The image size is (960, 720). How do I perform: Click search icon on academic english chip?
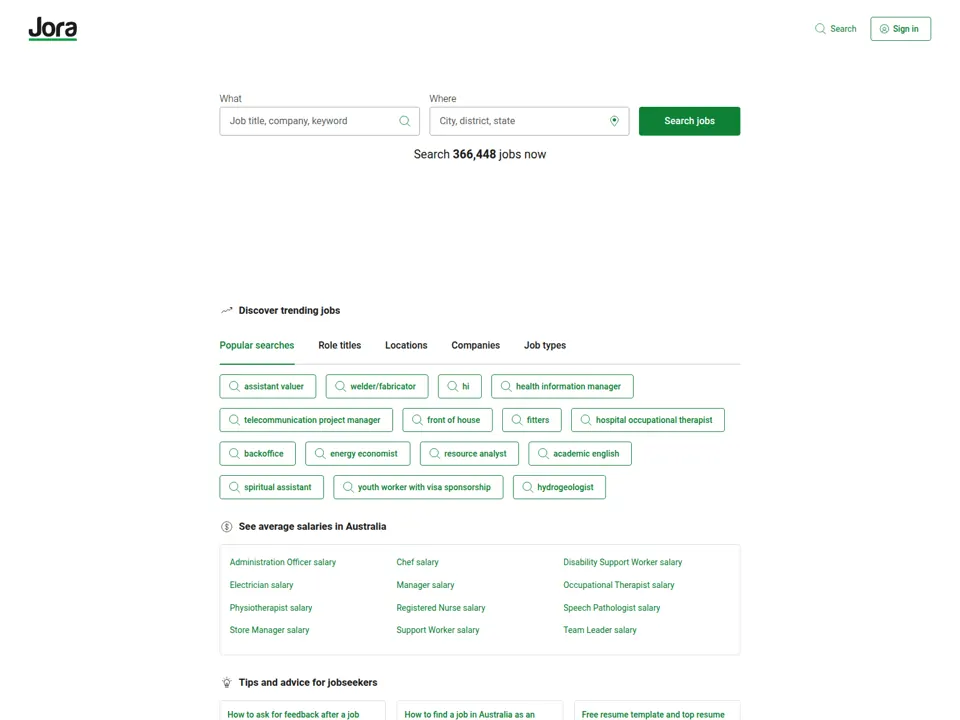pyautogui.click(x=543, y=454)
